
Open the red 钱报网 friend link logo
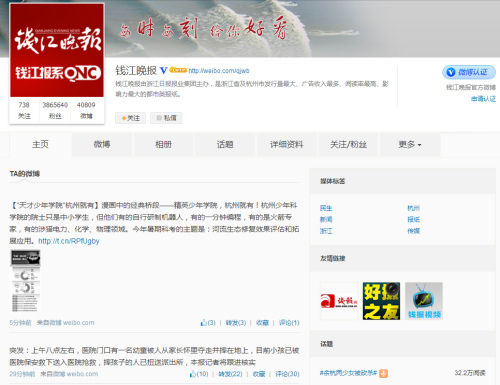point(339,301)
